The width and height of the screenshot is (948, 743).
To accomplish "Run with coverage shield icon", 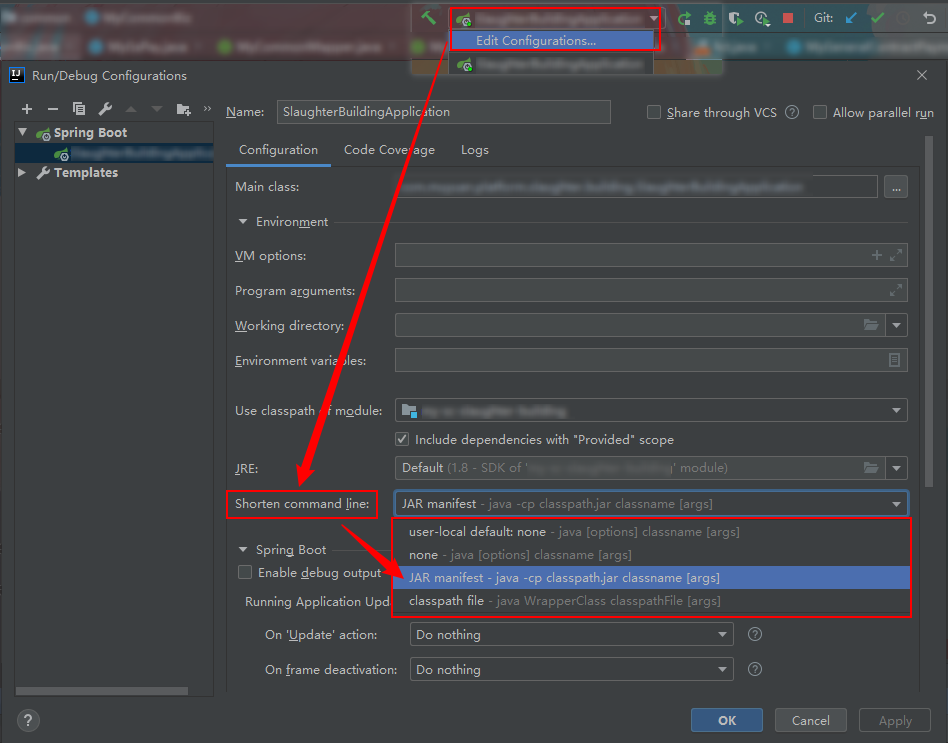I will [x=735, y=19].
